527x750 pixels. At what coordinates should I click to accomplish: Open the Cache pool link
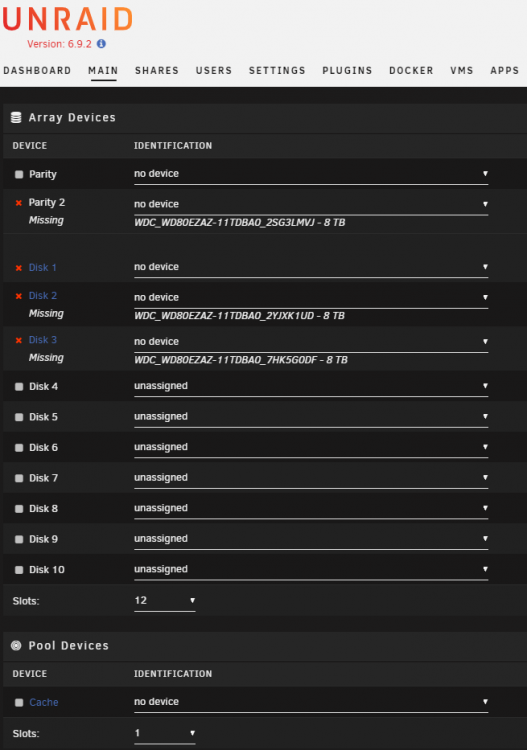pyautogui.click(x=44, y=702)
